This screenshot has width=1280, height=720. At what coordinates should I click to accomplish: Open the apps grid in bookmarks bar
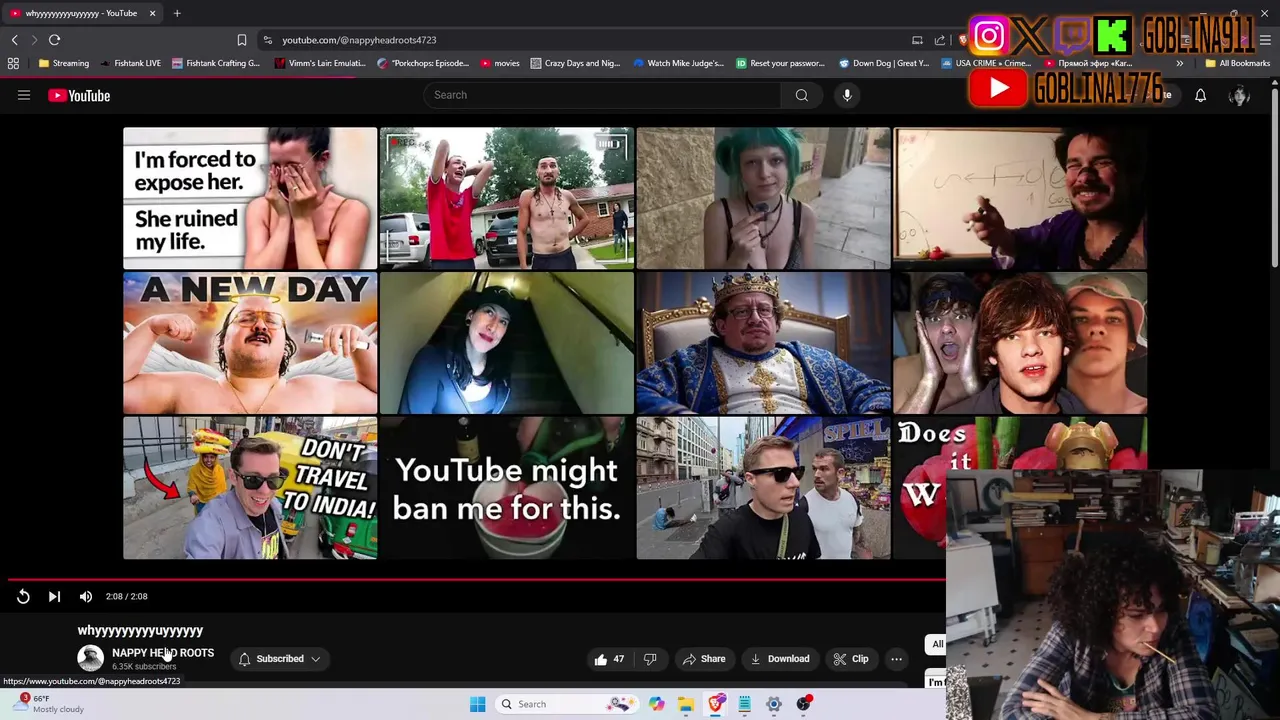(13, 63)
